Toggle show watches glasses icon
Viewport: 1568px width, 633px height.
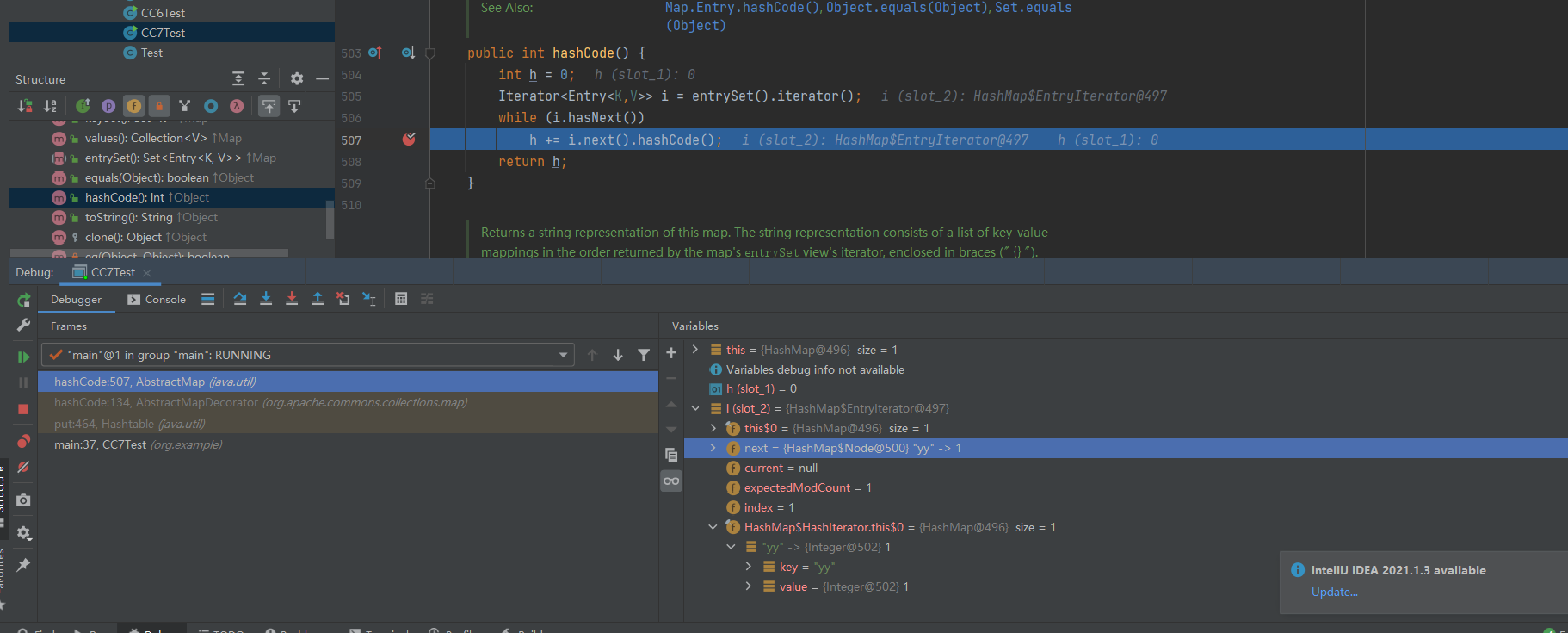[x=671, y=481]
